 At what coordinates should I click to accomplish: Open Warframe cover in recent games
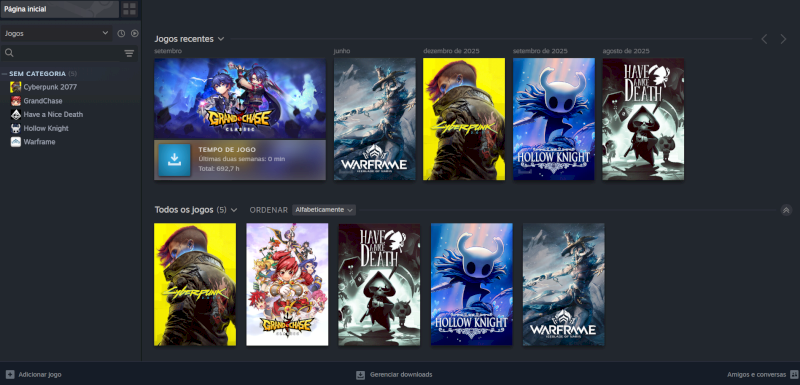tap(374, 119)
